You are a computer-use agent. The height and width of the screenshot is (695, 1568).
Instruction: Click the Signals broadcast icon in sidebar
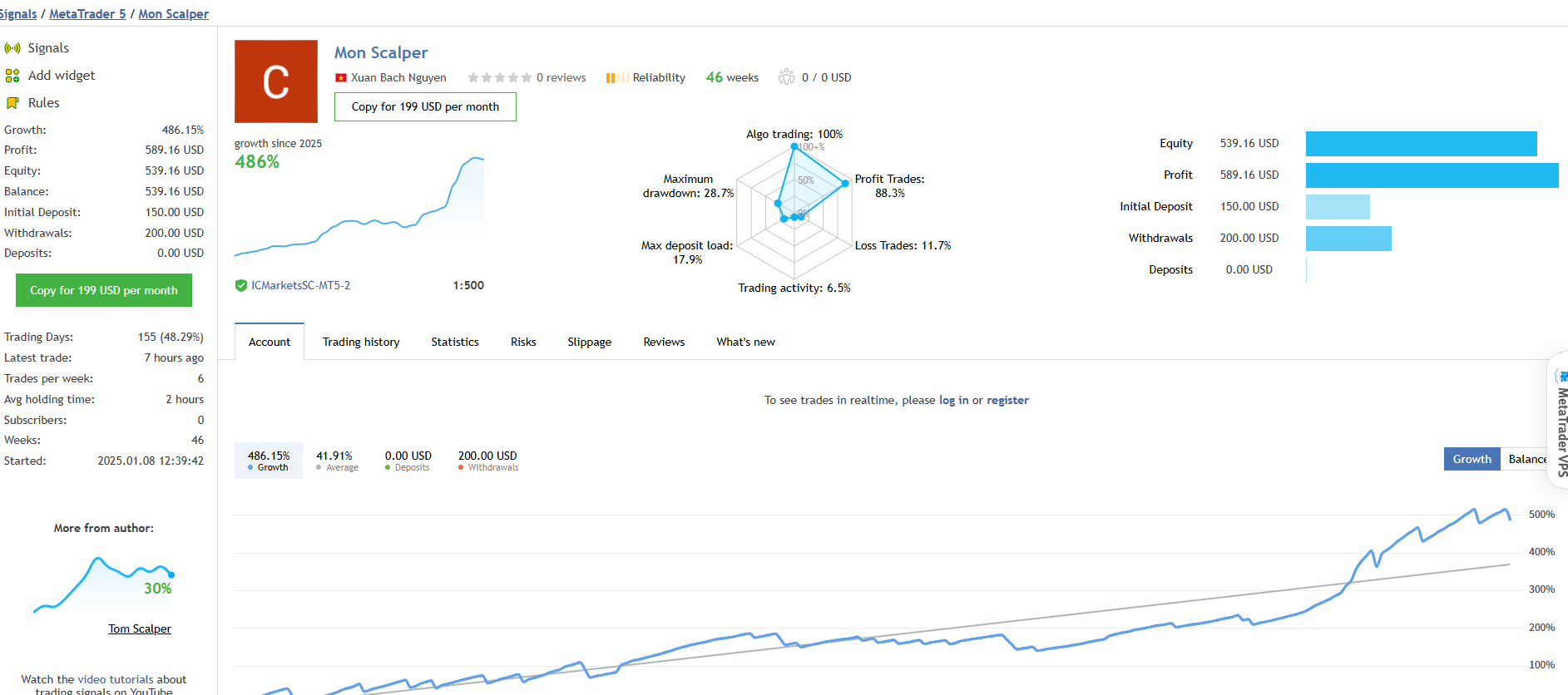click(12, 48)
